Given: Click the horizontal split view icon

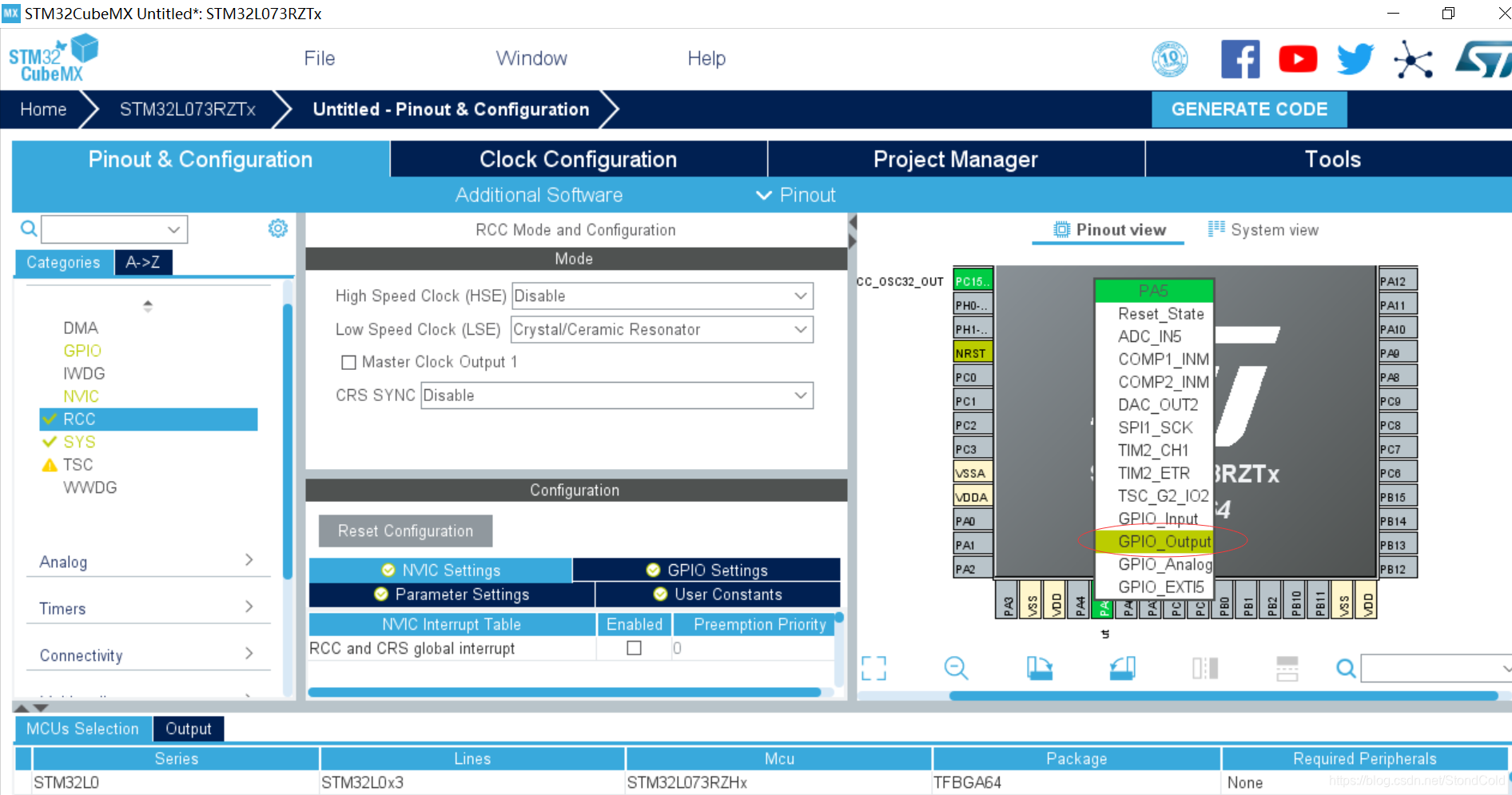Looking at the screenshot, I should pyautogui.click(x=1287, y=668).
